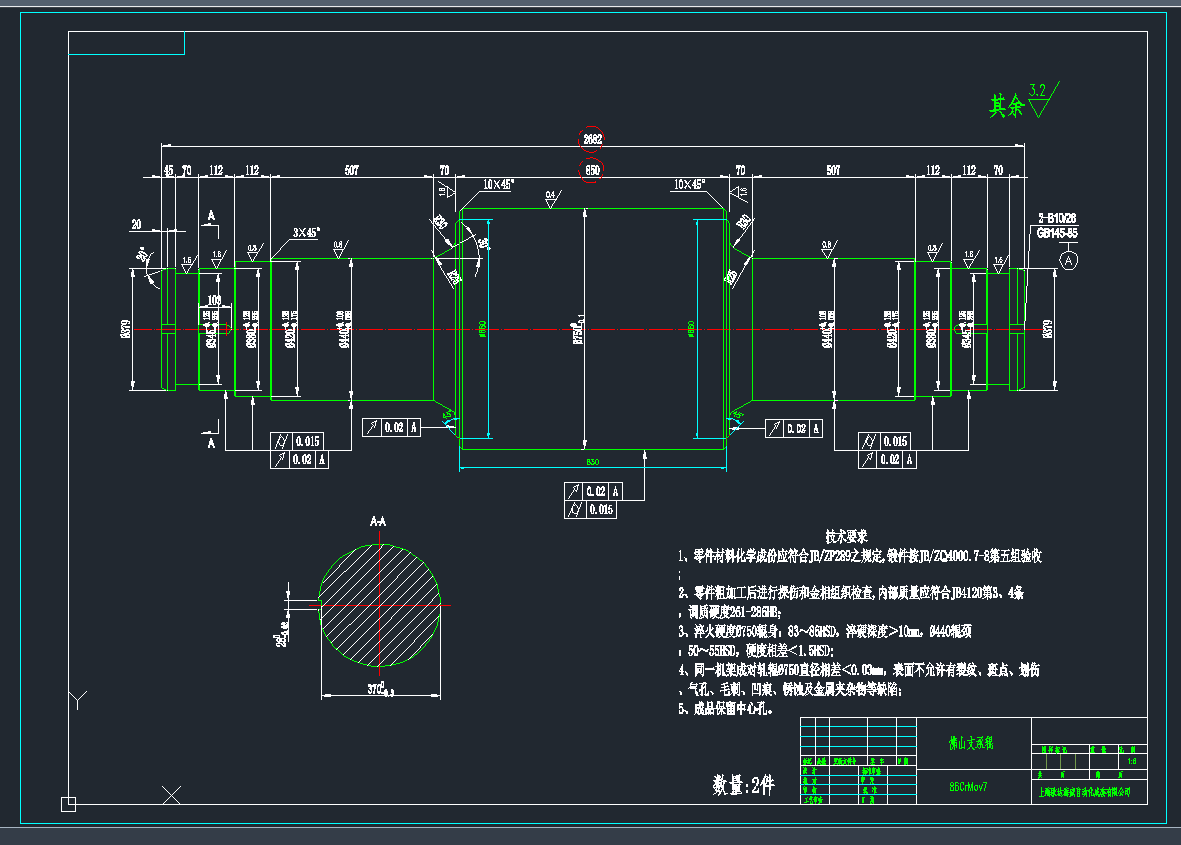
Task: Click the 其余 3.2 surface roughness symbol
Action: 1022,103
